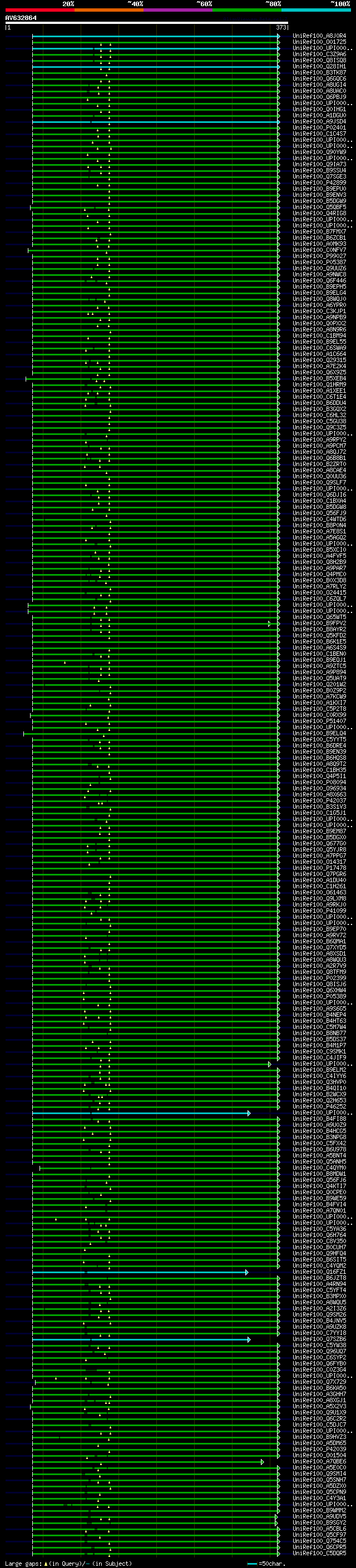This screenshot has width=356, height=1568.
Task: Select hit label UniRef100_B6DRE4
Action: (x=319, y=746)
